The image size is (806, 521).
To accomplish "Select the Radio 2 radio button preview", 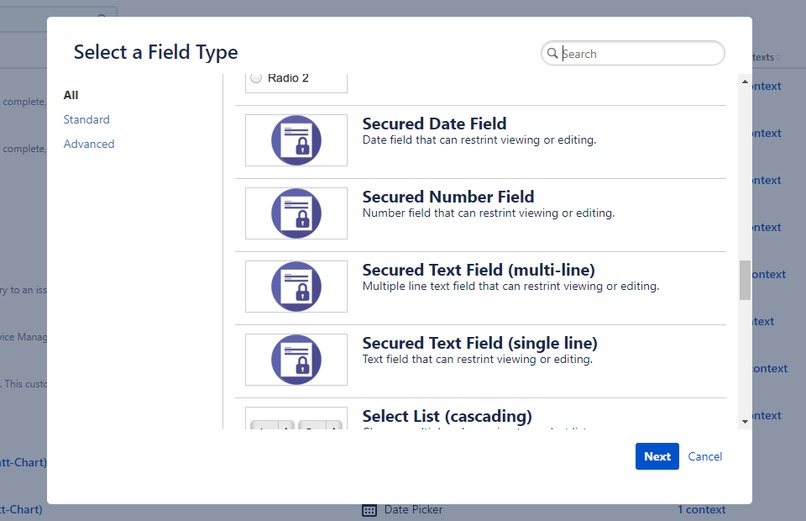I will click(x=256, y=78).
